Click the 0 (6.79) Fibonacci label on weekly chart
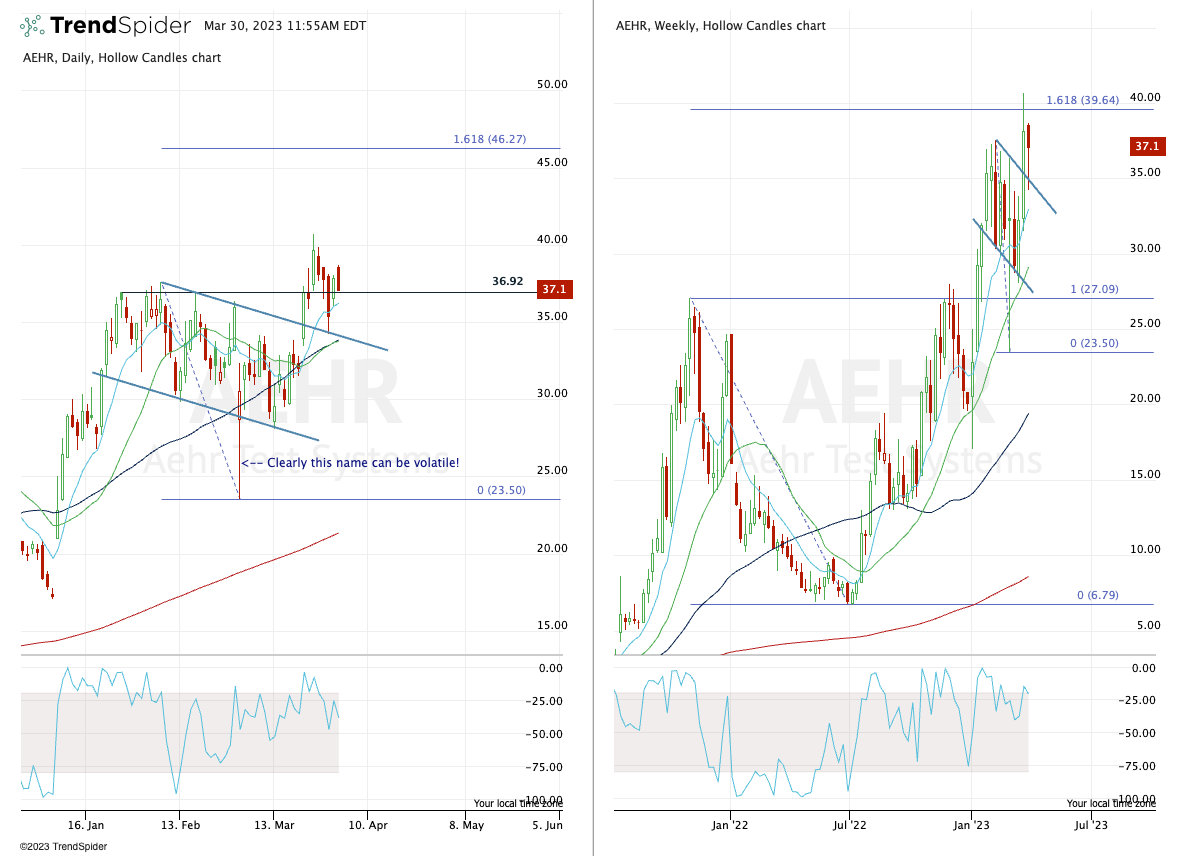 [x=1098, y=595]
